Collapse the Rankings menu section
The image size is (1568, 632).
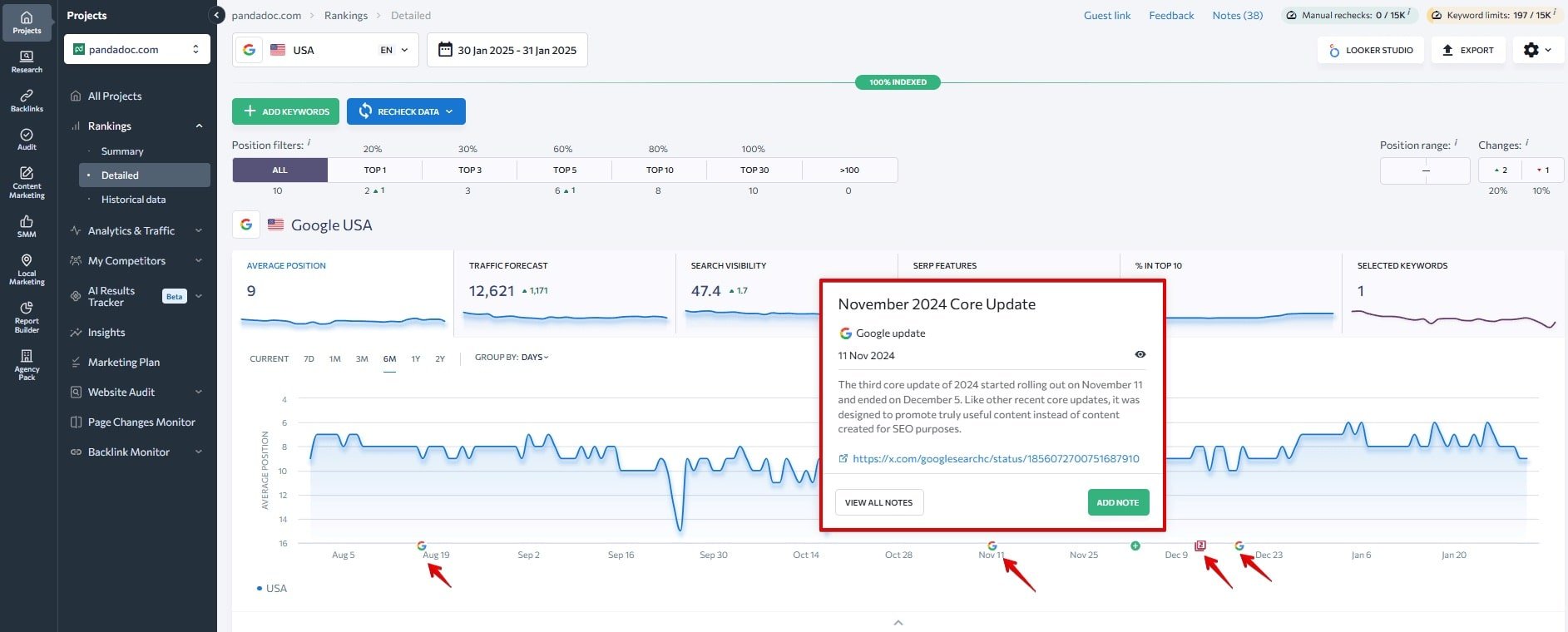[x=199, y=126]
